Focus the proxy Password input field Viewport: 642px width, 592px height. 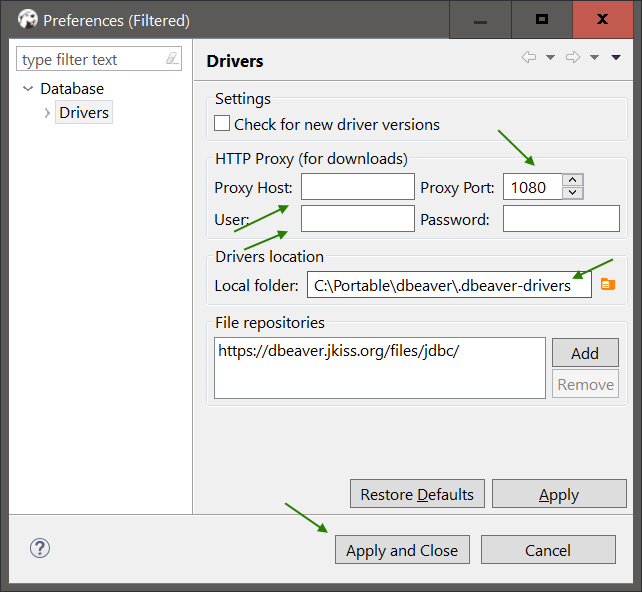coord(561,219)
